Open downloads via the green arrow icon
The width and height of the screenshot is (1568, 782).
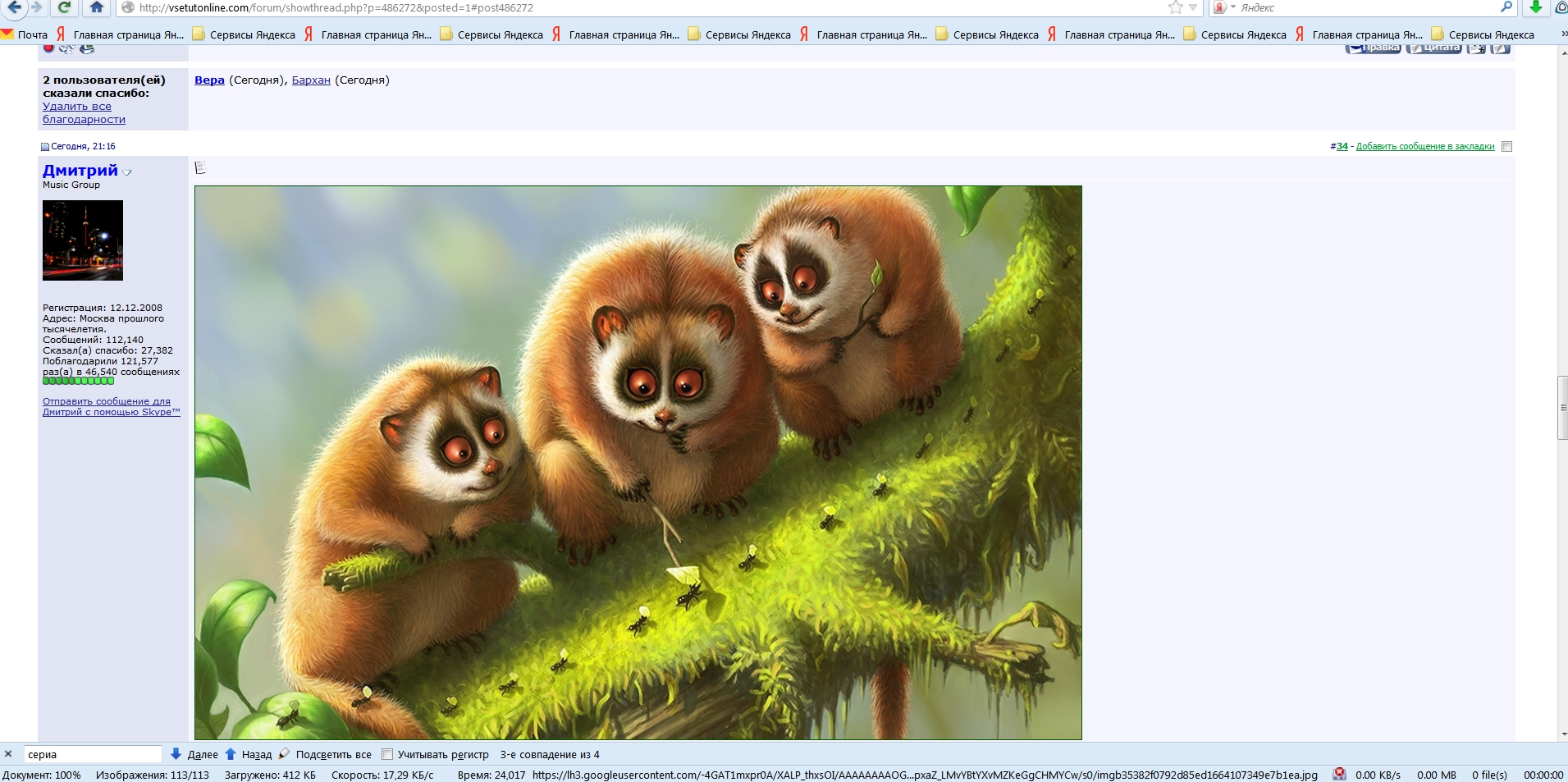(1535, 7)
